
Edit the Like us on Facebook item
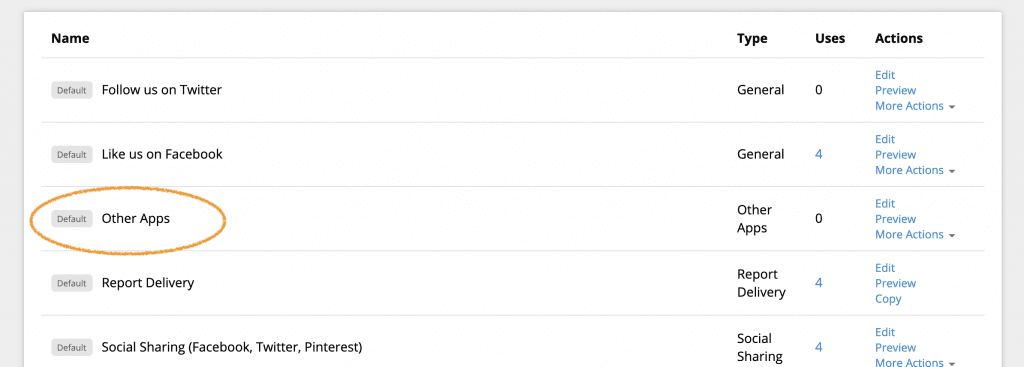pos(885,139)
